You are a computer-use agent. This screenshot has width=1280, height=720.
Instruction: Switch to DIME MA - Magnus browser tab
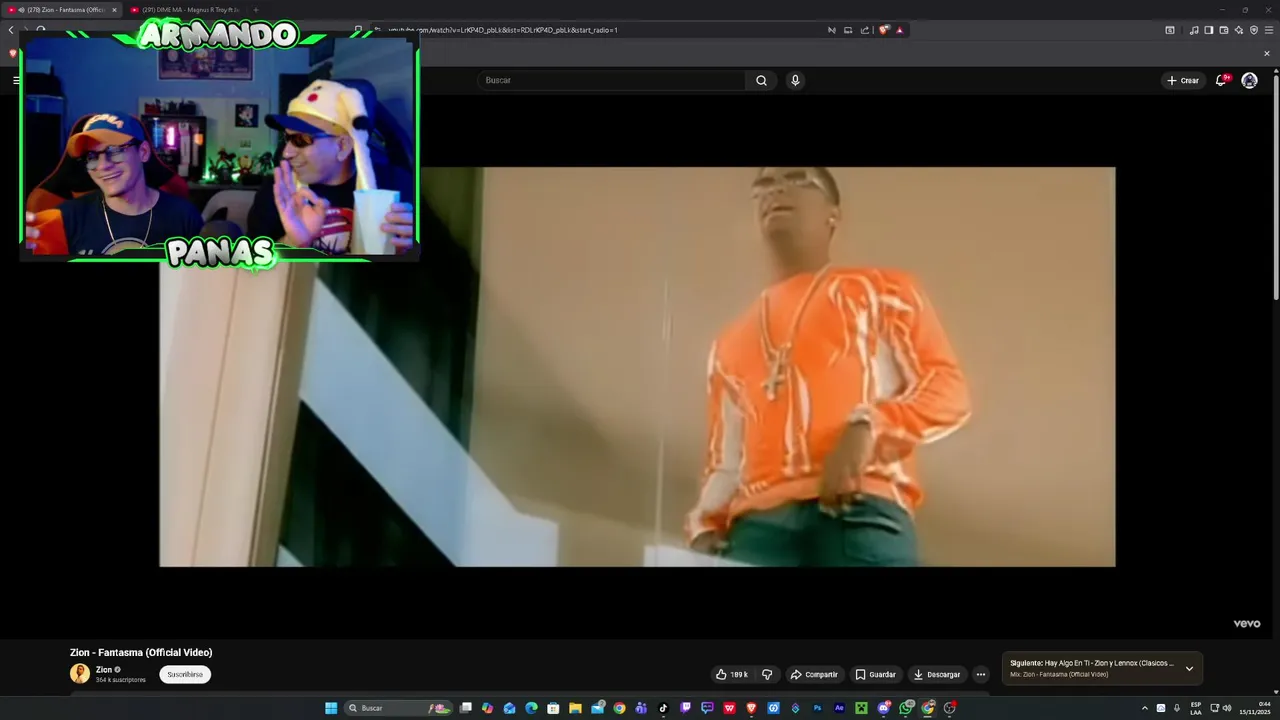(186, 10)
